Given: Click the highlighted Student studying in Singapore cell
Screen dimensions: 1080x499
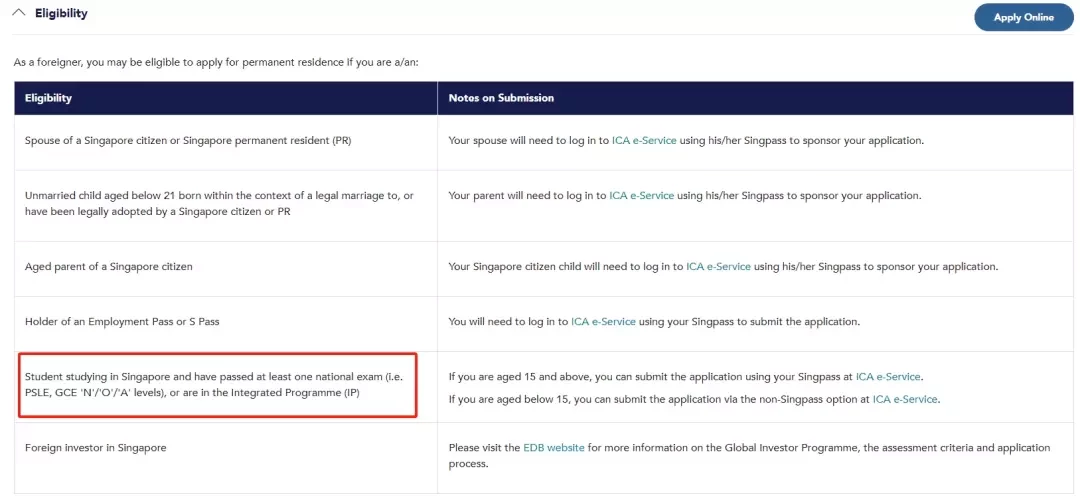Looking at the screenshot, I should click(x=218, y=385).
